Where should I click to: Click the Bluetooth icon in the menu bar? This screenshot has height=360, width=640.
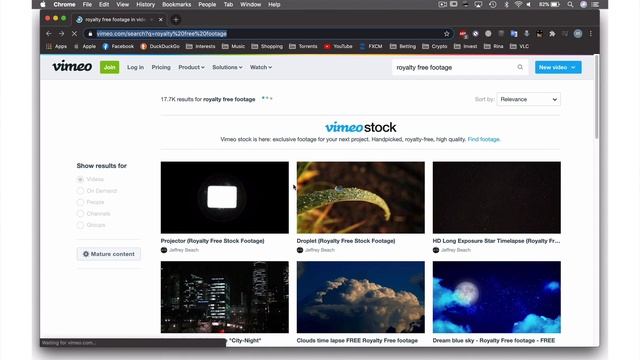coord(507,4)
